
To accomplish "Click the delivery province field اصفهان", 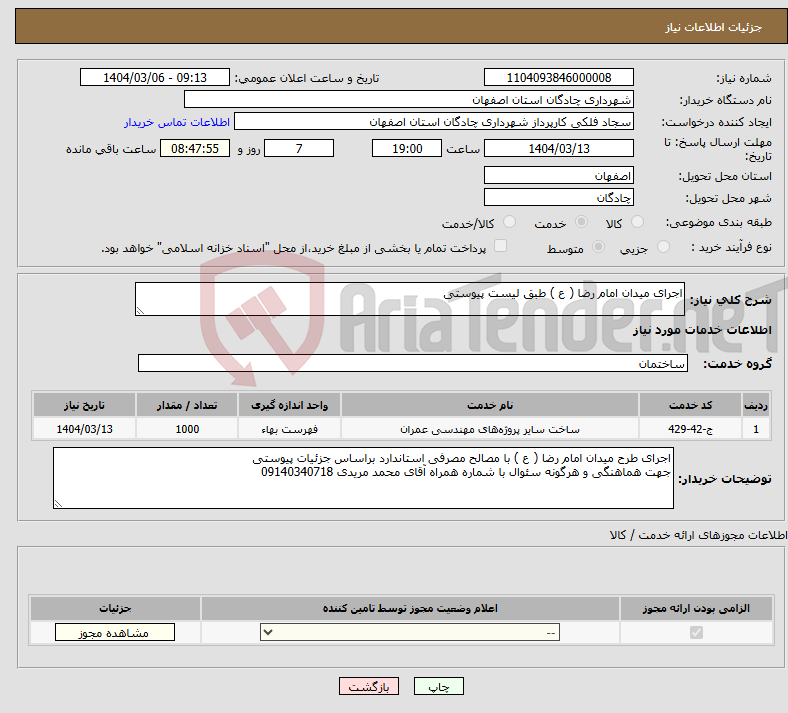I will click(559, 175).
